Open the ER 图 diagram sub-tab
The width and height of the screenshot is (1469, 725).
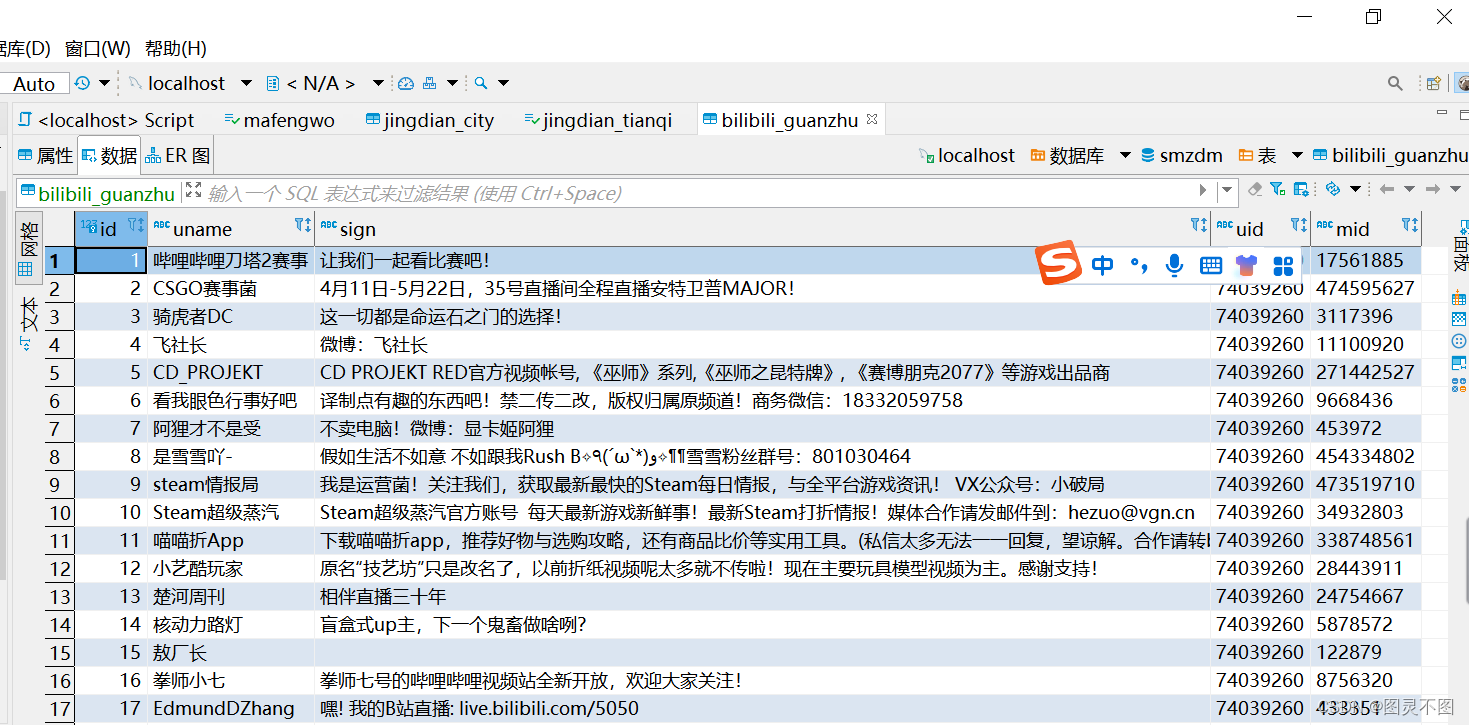(x=178, y=156)
